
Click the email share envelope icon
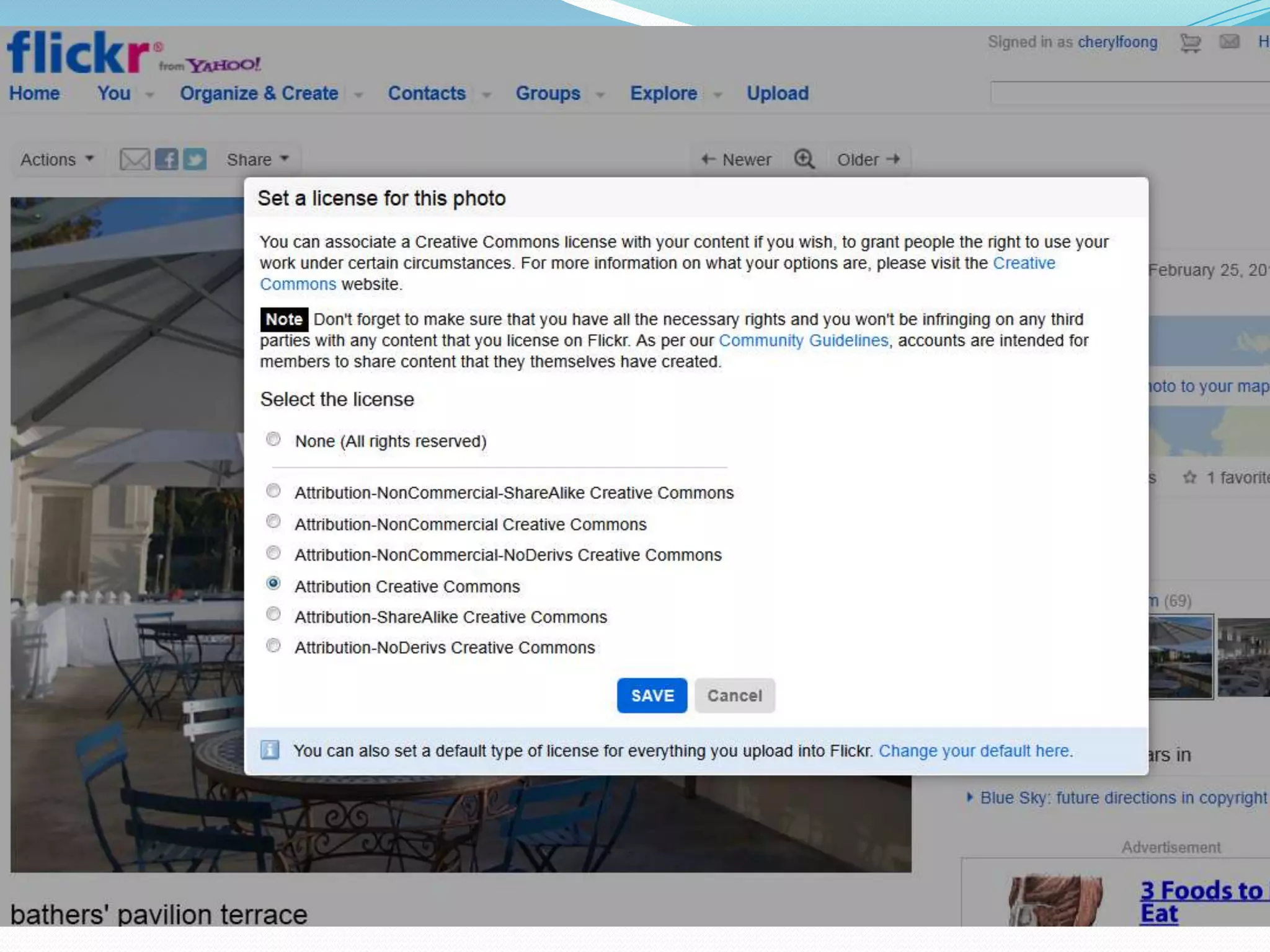point(135,159)
